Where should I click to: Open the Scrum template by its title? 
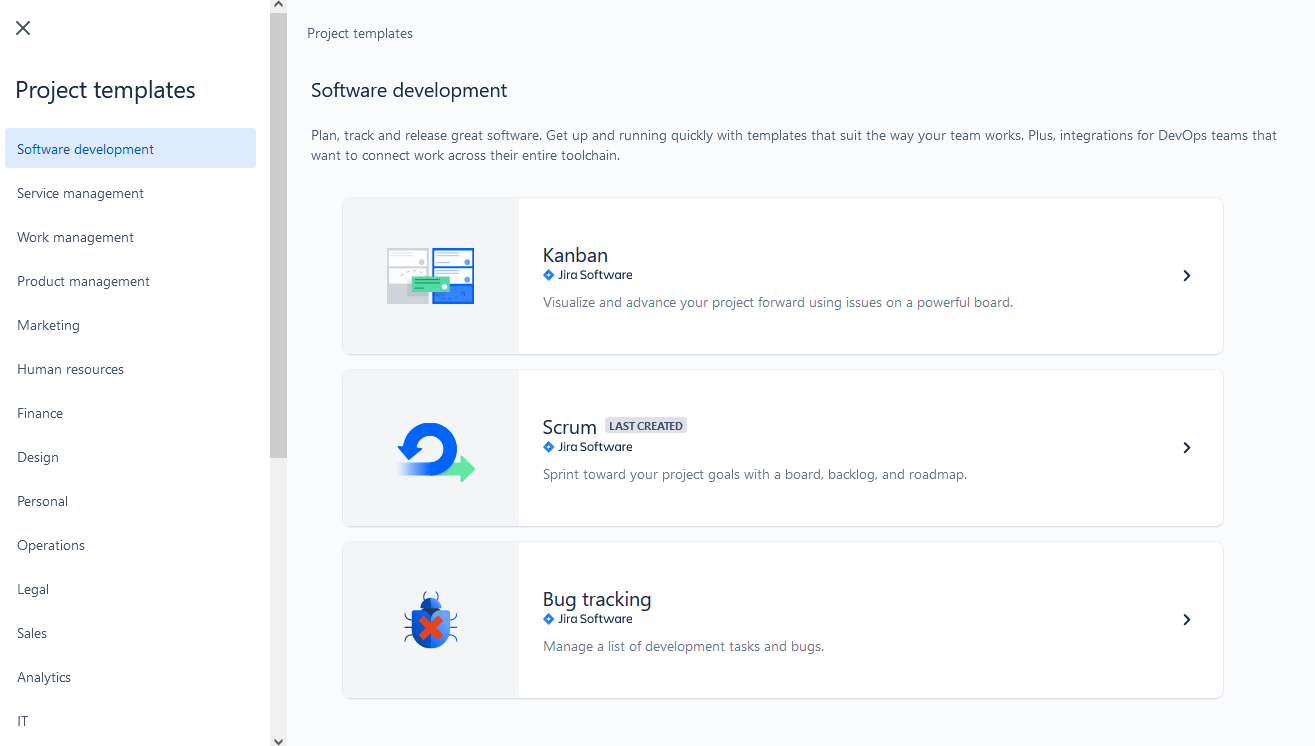569,426
